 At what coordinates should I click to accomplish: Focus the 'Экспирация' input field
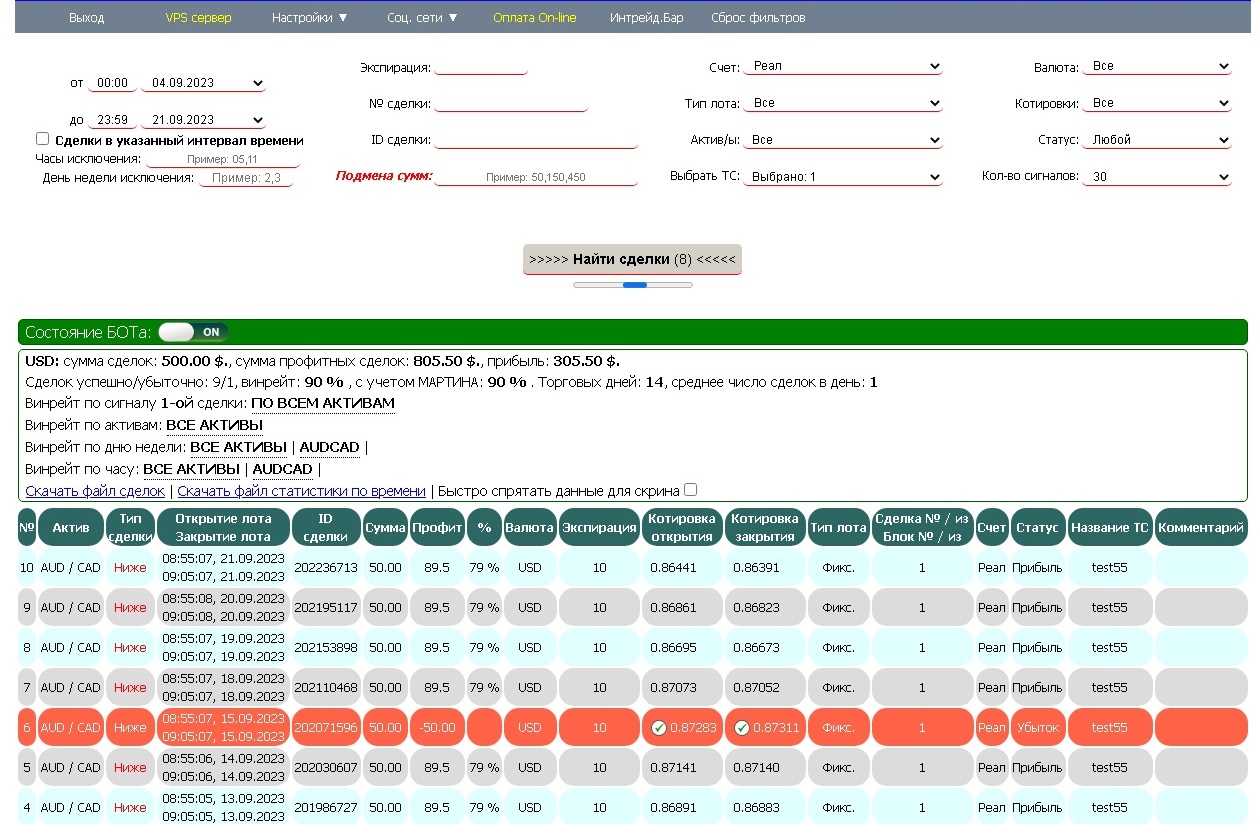point(481,67)
